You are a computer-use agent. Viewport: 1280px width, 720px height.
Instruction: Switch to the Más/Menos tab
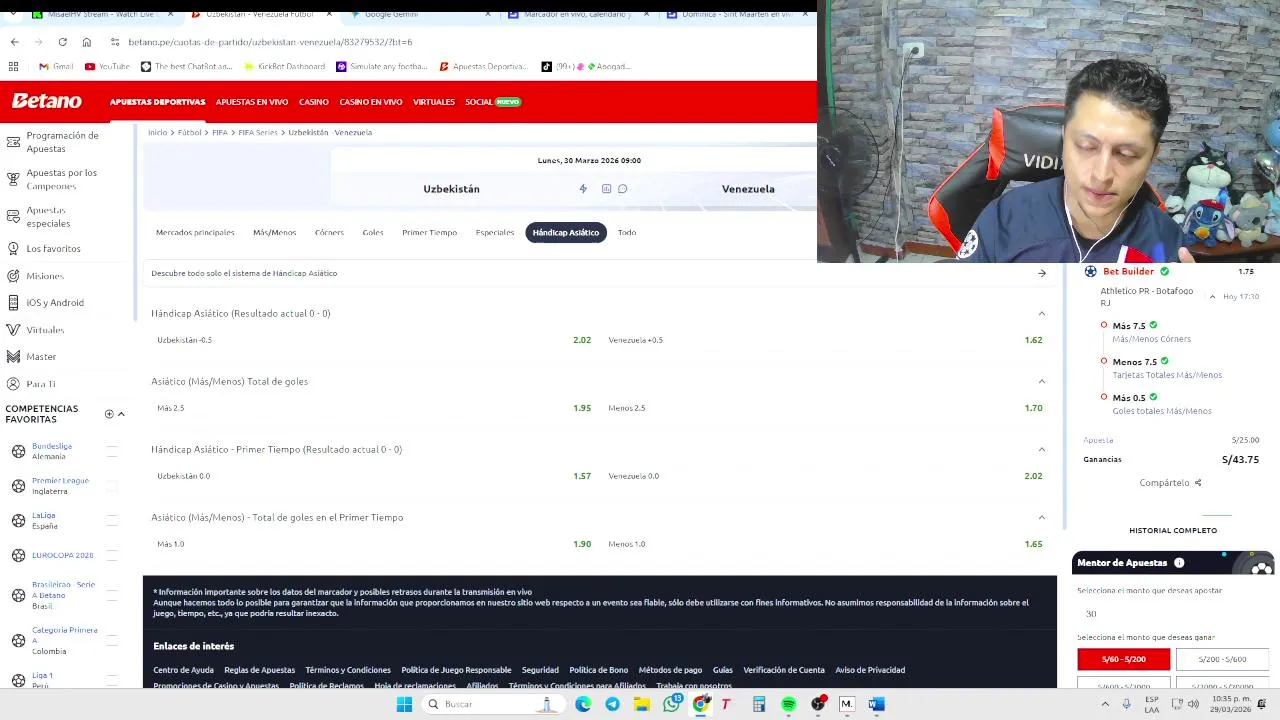point(274,232)
